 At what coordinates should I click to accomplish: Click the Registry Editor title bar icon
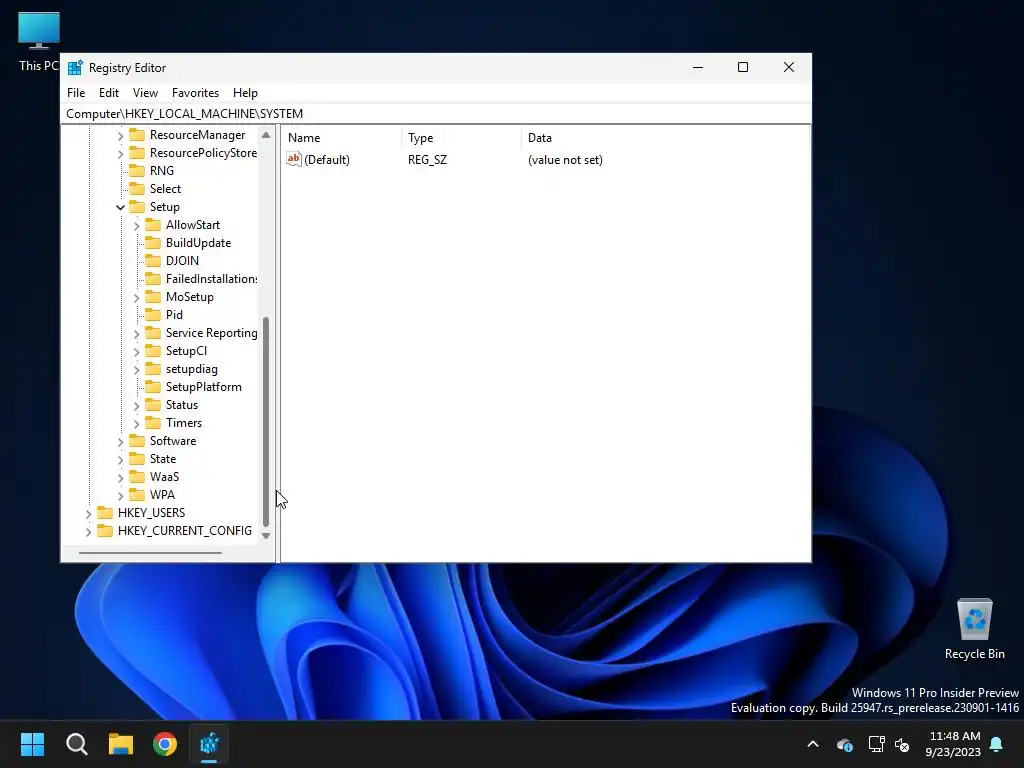(76, 67)
